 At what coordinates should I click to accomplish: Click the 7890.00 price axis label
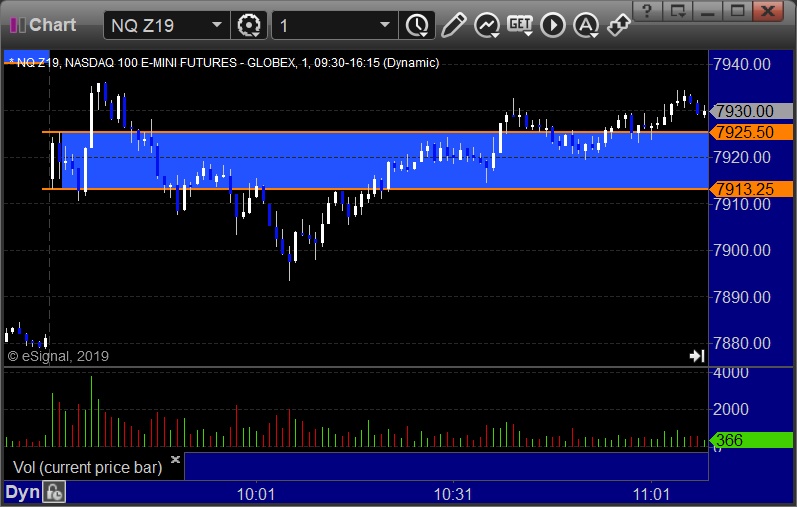coord(742,297)
